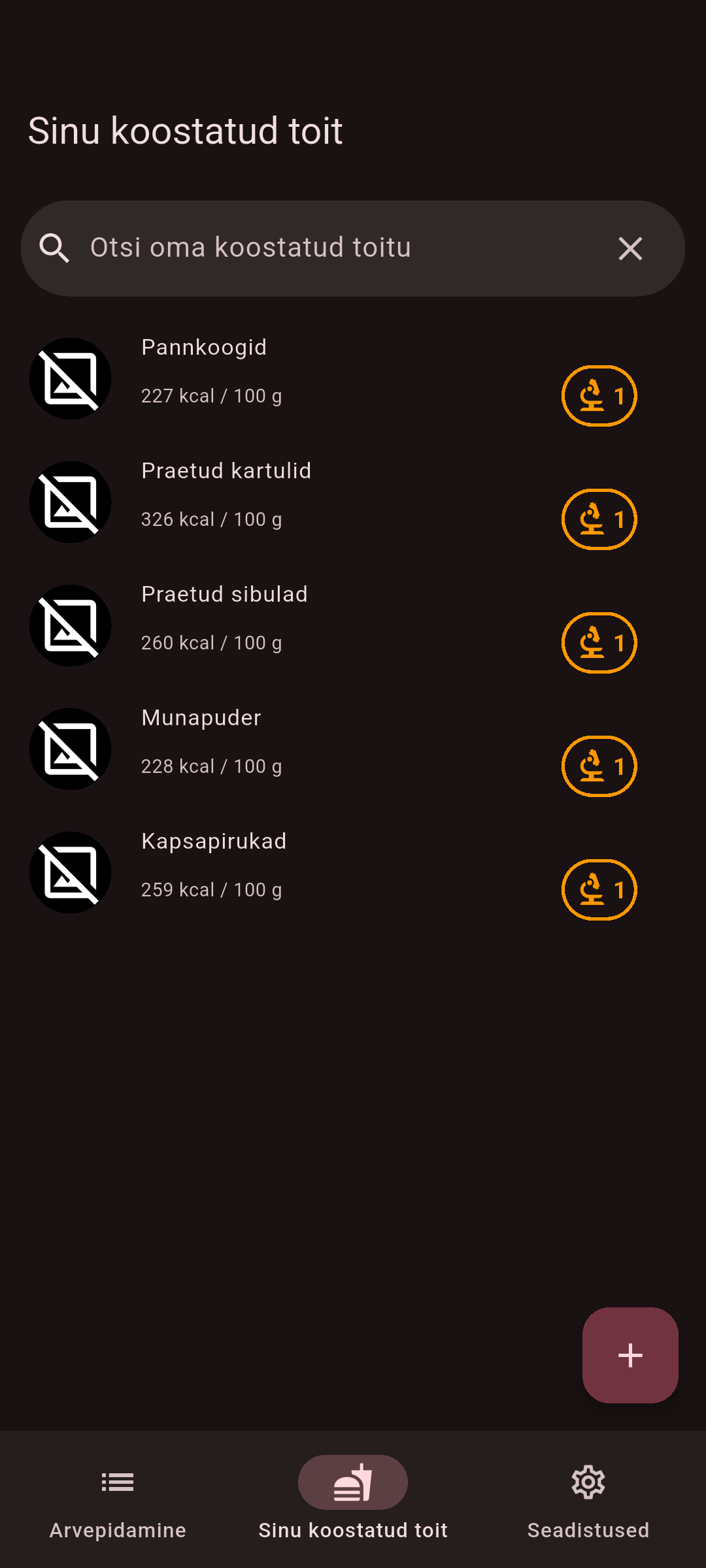This screenshot has height=1568, width=706.
Task: Open the Kapsapirukad microscope badge
Action: (x=599, y=890)
